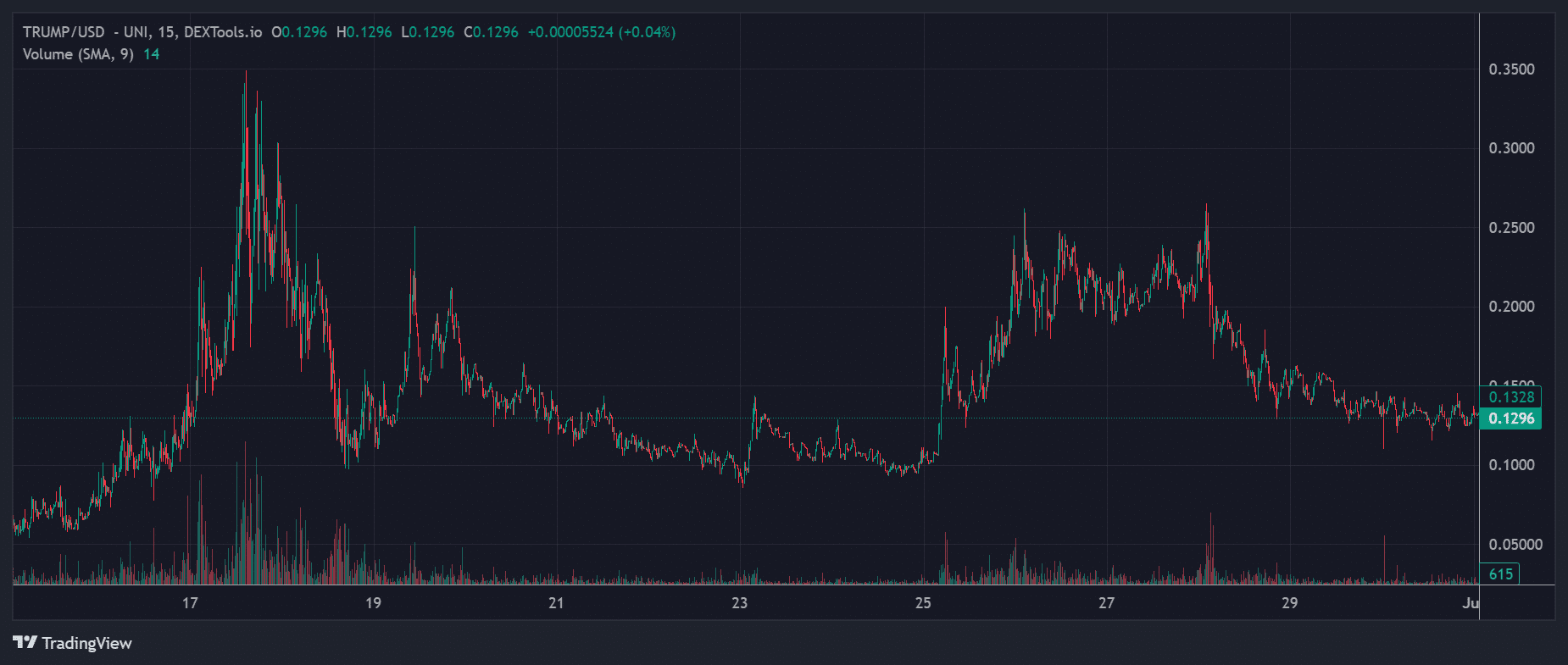The height and width of the screenshot is (665, 1568).
Task: Click the +0.00005524 (+0.04%) change text
Action: pyautogui.click(x=602, y=32)
